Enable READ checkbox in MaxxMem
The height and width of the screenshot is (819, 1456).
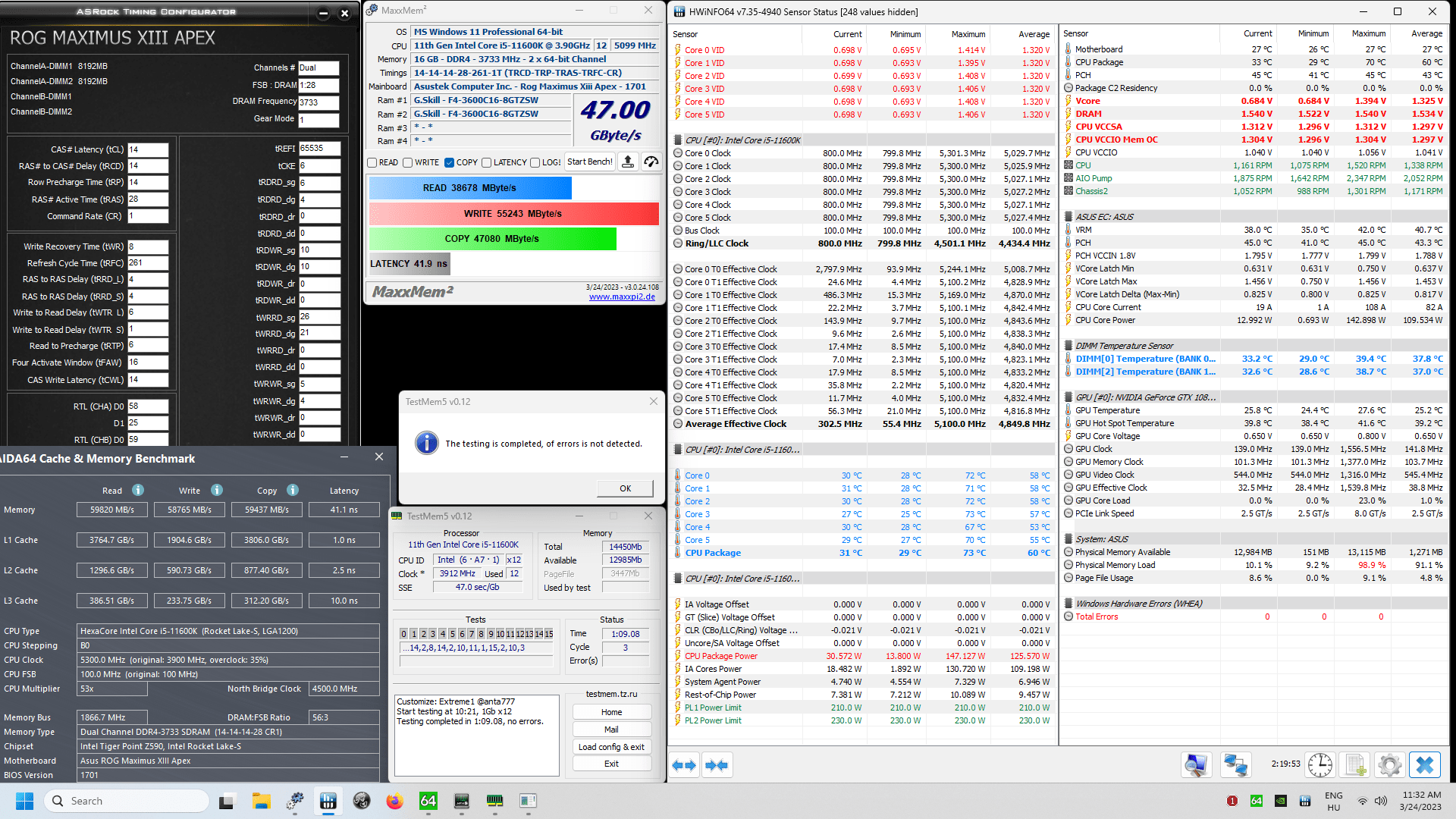[x=372, y=162]
